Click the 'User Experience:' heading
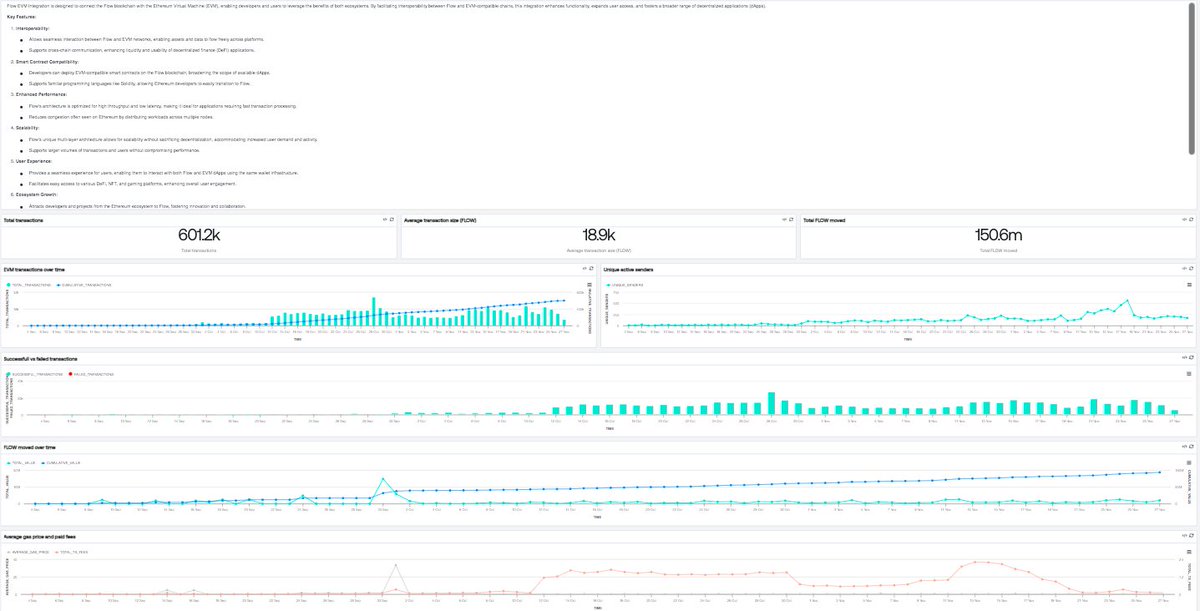 point(34,161)
